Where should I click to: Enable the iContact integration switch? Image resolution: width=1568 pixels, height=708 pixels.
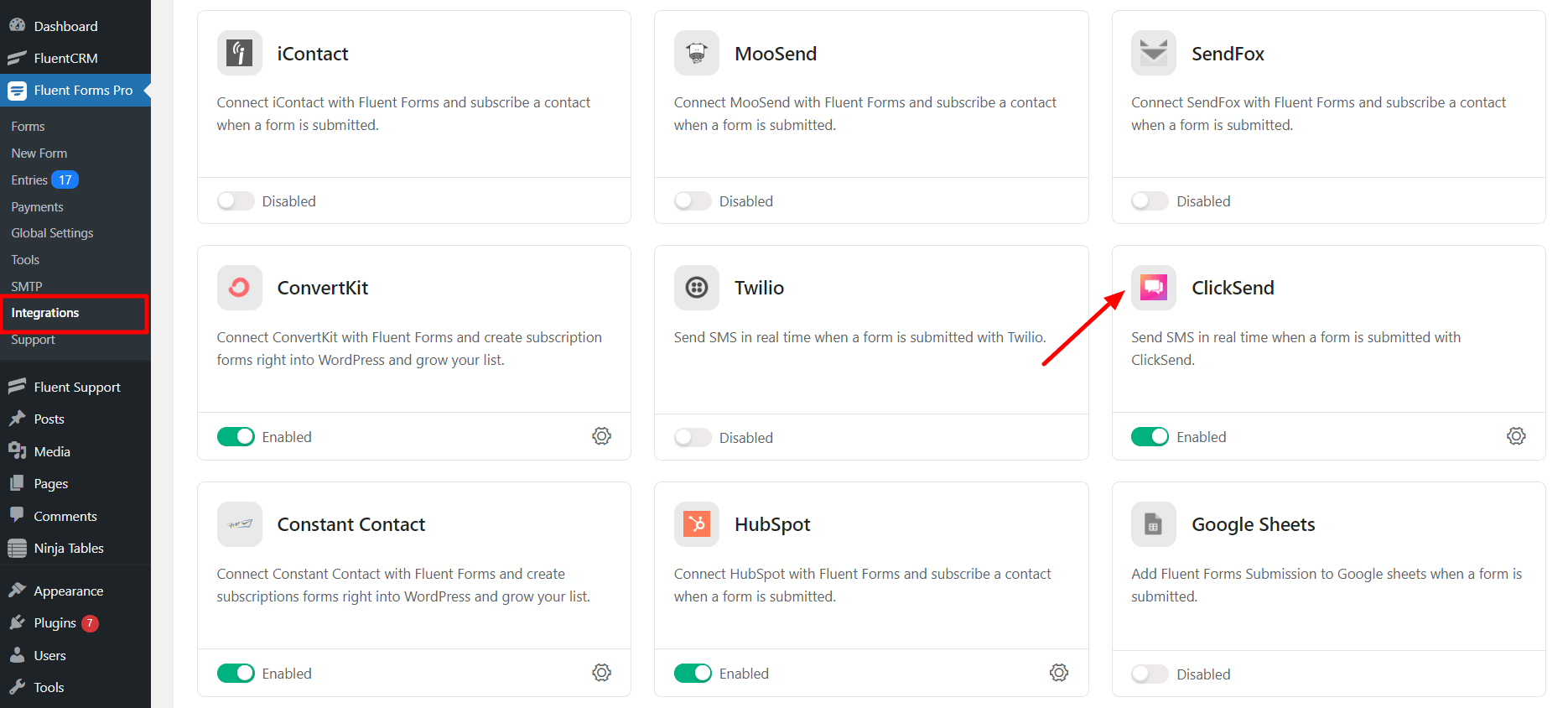[x=236, y=201]
